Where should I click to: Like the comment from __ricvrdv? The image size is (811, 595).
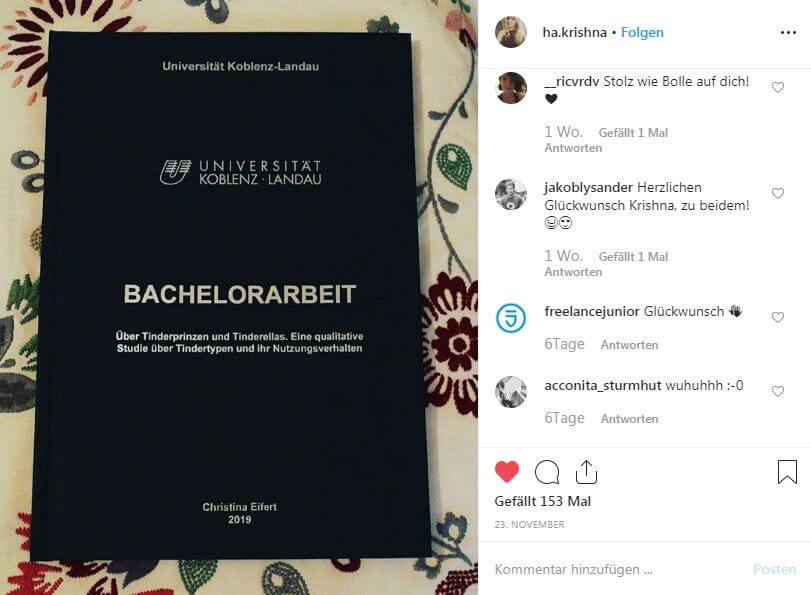click(x=777, y=87)
